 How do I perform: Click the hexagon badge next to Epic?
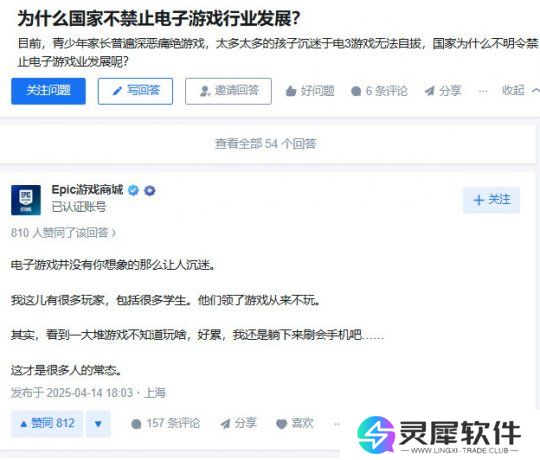tap(149, 190)
